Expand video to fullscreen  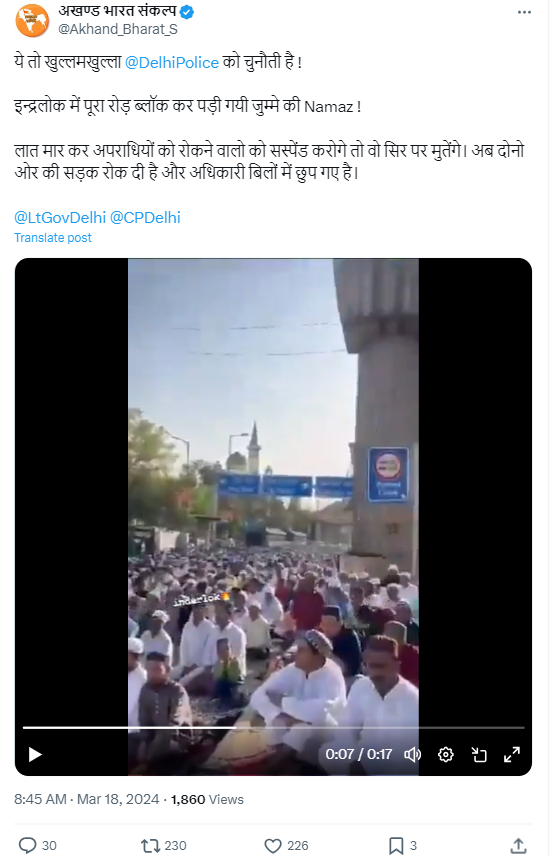pos(512,755)
